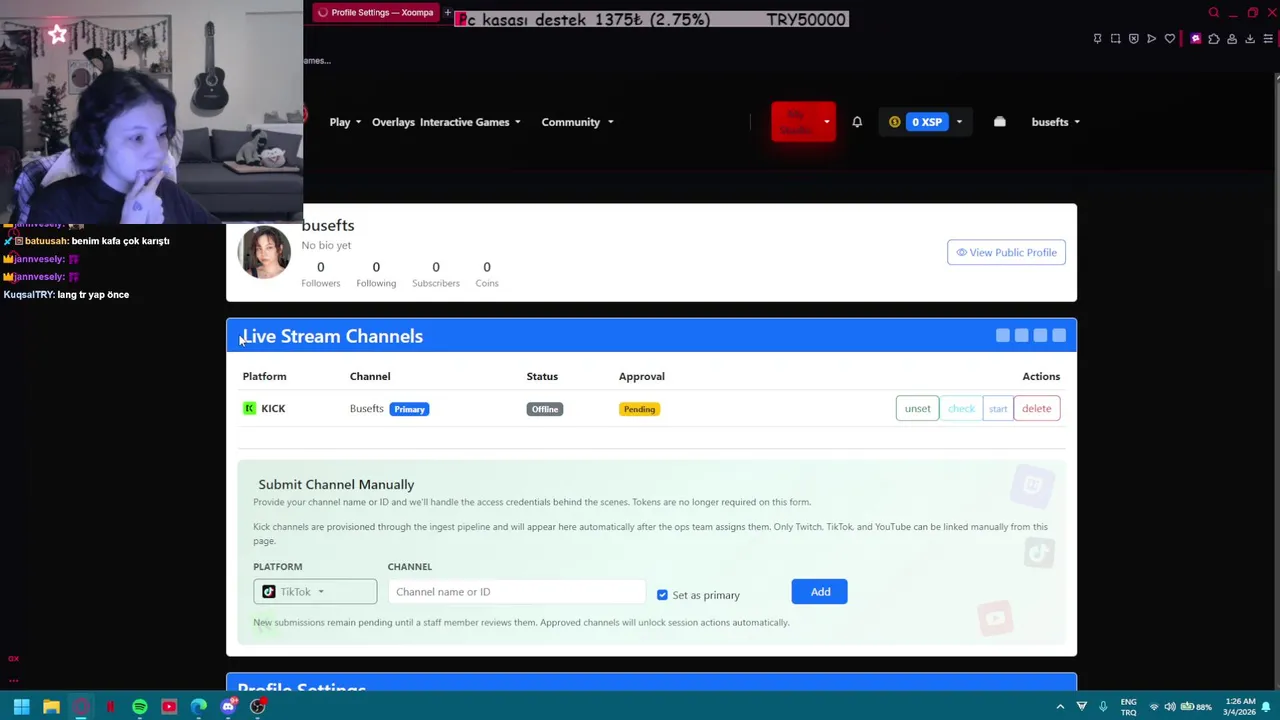Open YouTube app in taskbar
The height and width of the screenshot is (720, 1280).
169,707
